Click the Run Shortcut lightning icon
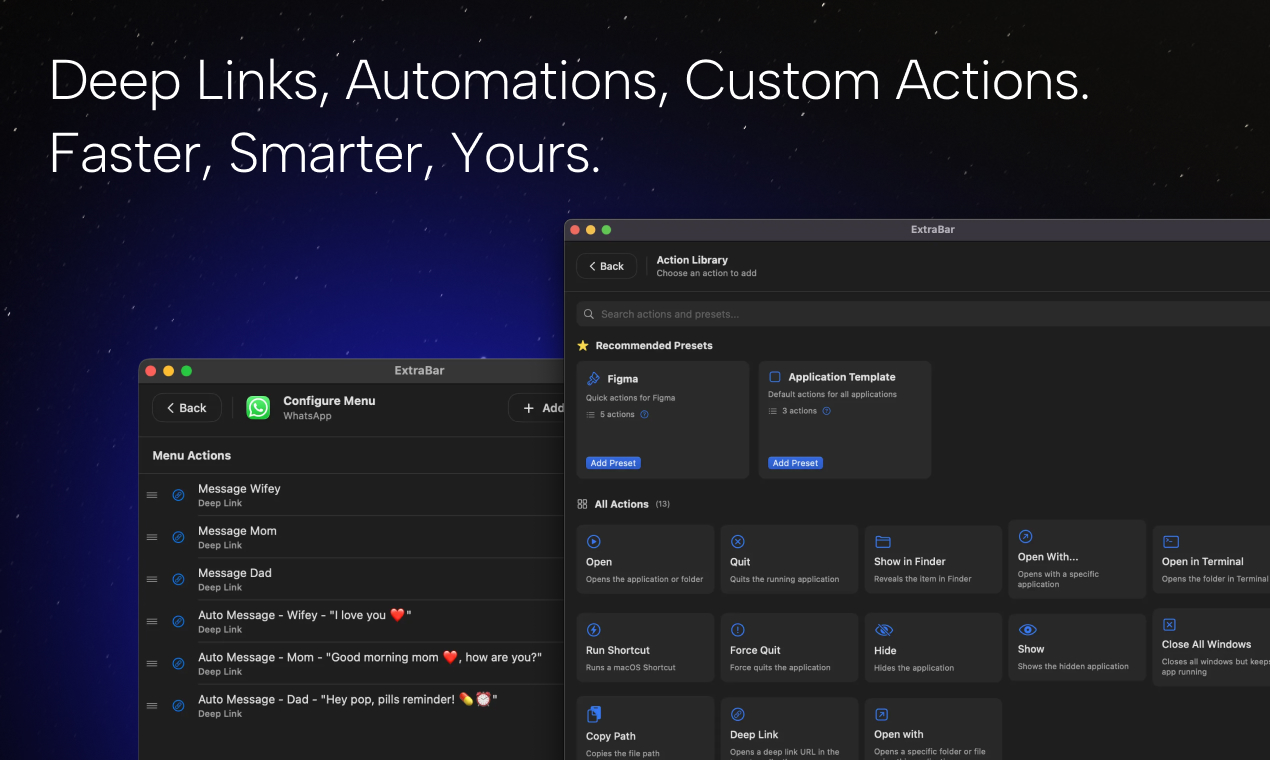This screenshot has height=760, width=1270. point(592,629)
